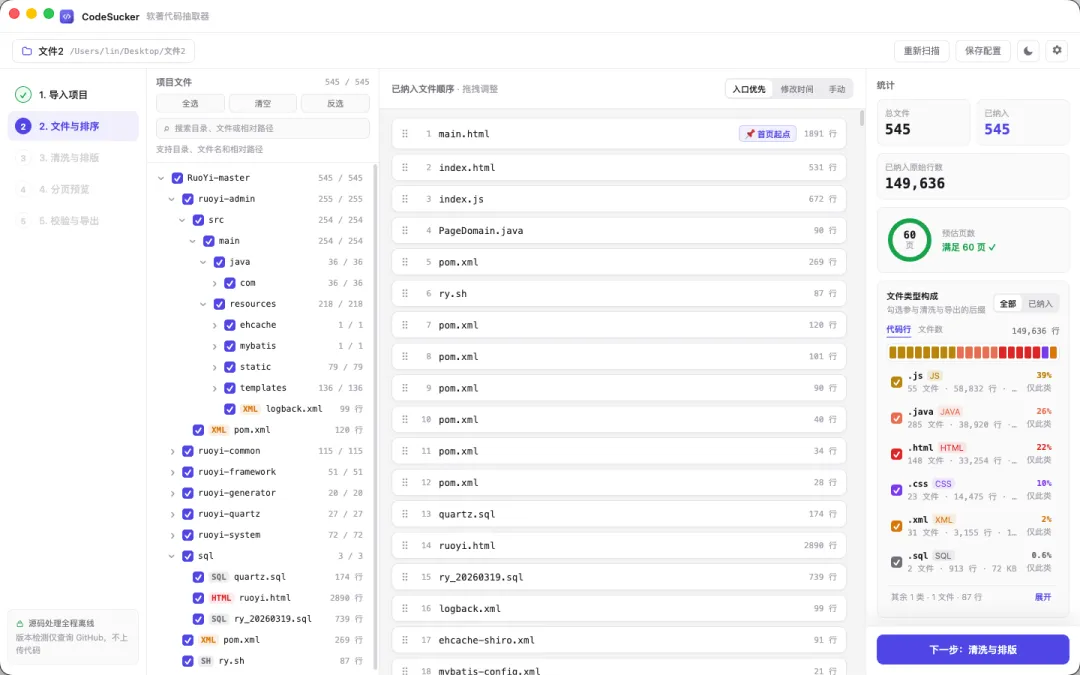Expand the com folder chevron
This screenshot has height=675, width=1080.
coord(214,283)
